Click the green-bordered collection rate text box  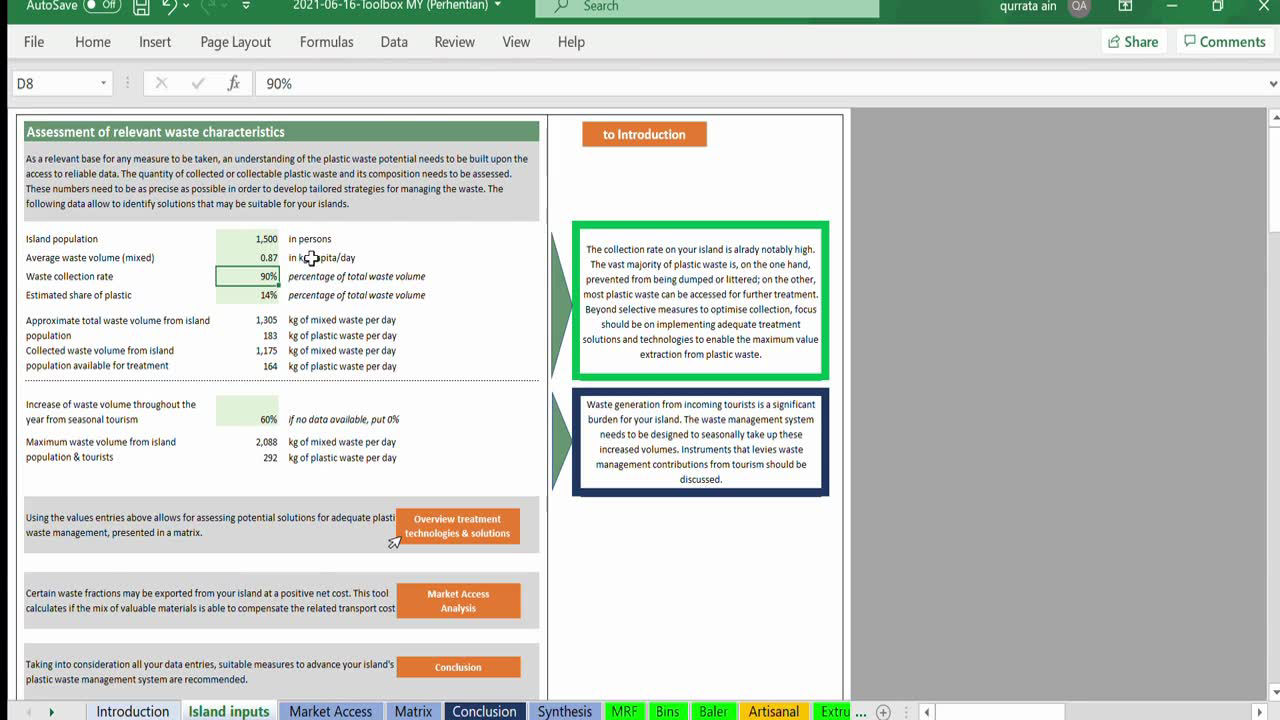700,301
